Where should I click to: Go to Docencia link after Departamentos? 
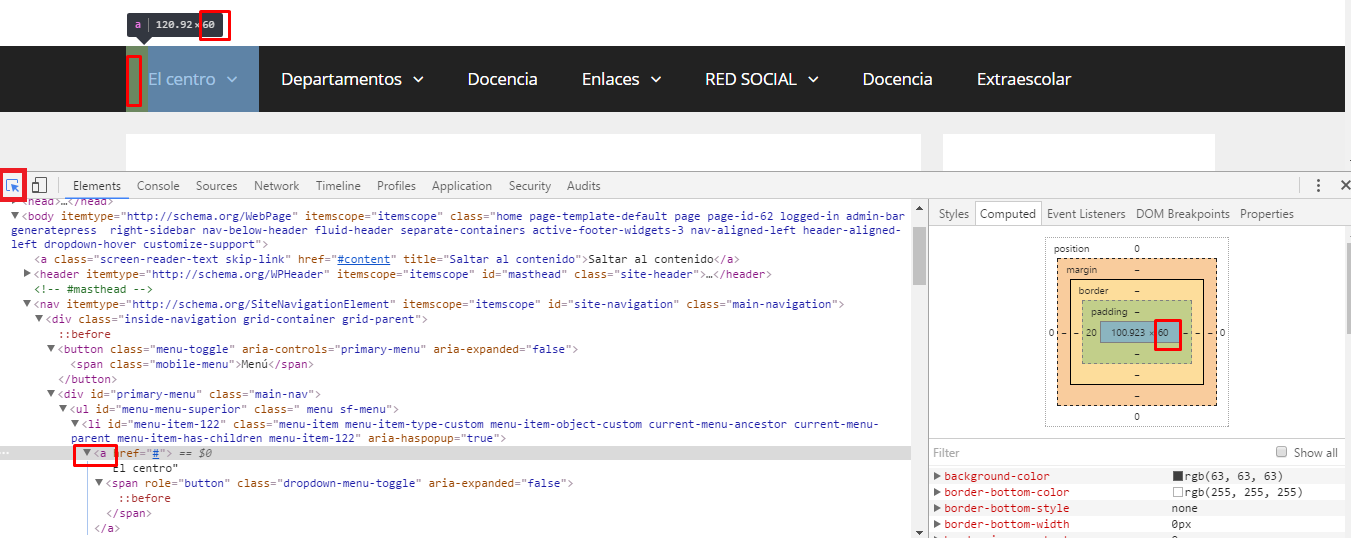pos(502,79)
